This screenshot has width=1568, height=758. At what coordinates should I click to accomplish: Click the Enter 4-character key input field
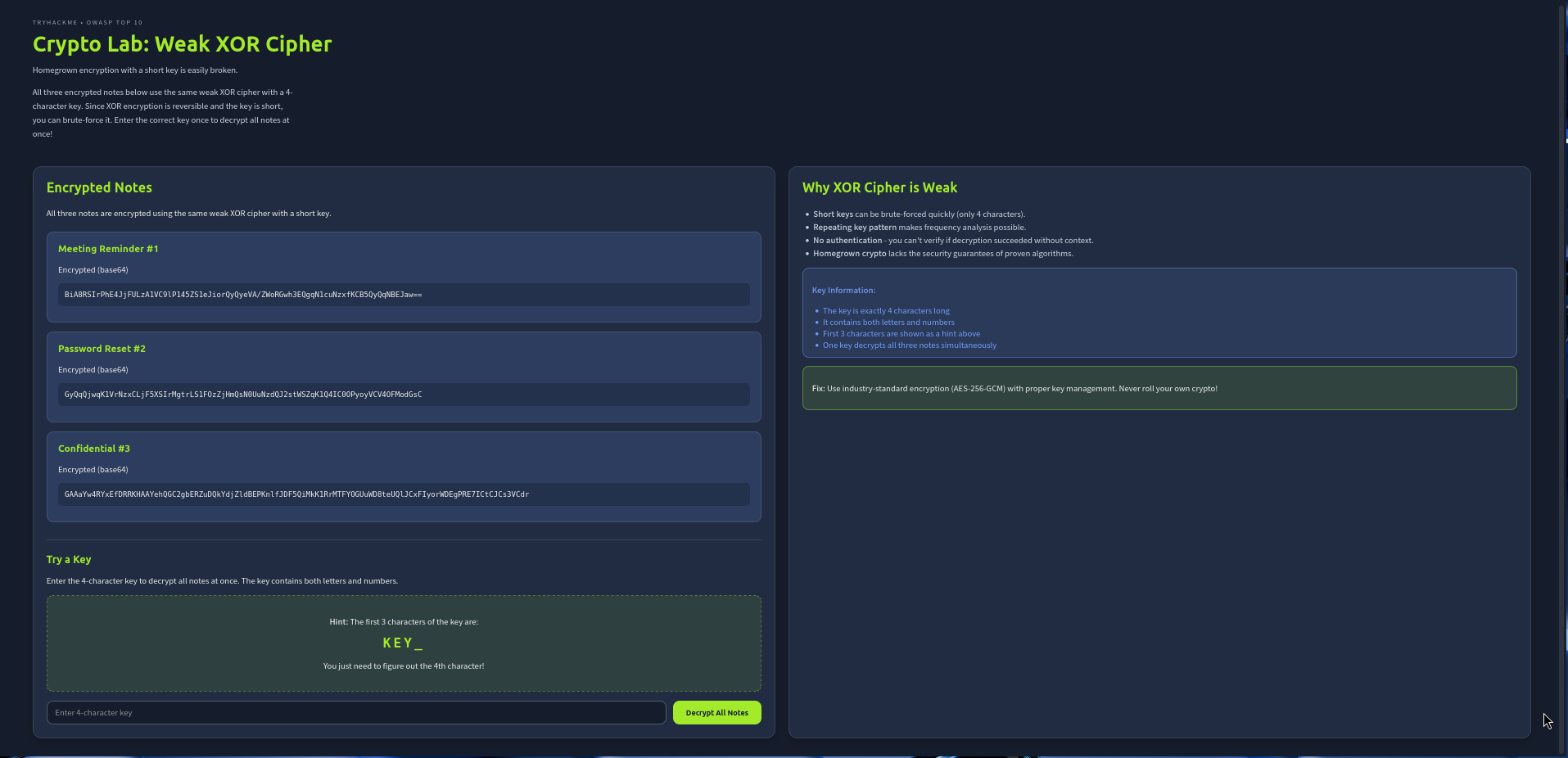tap(355, 713)
